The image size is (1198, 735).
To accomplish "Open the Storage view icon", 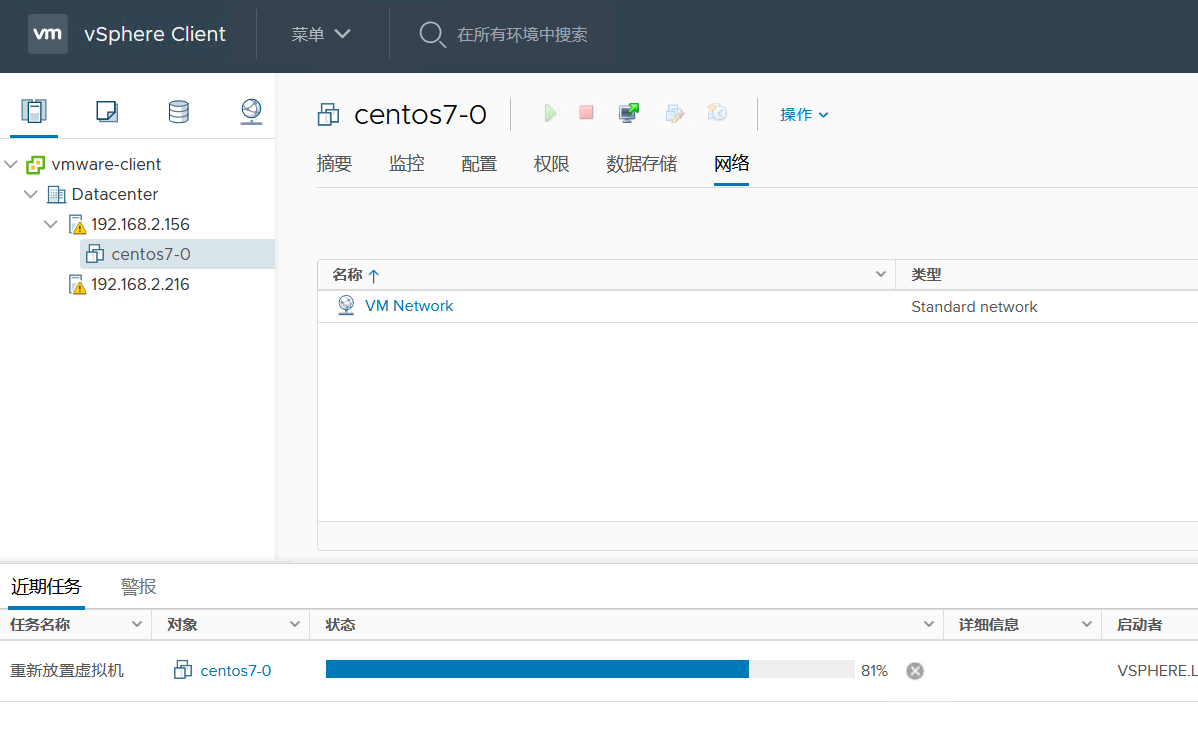I will tap(179, 112).
